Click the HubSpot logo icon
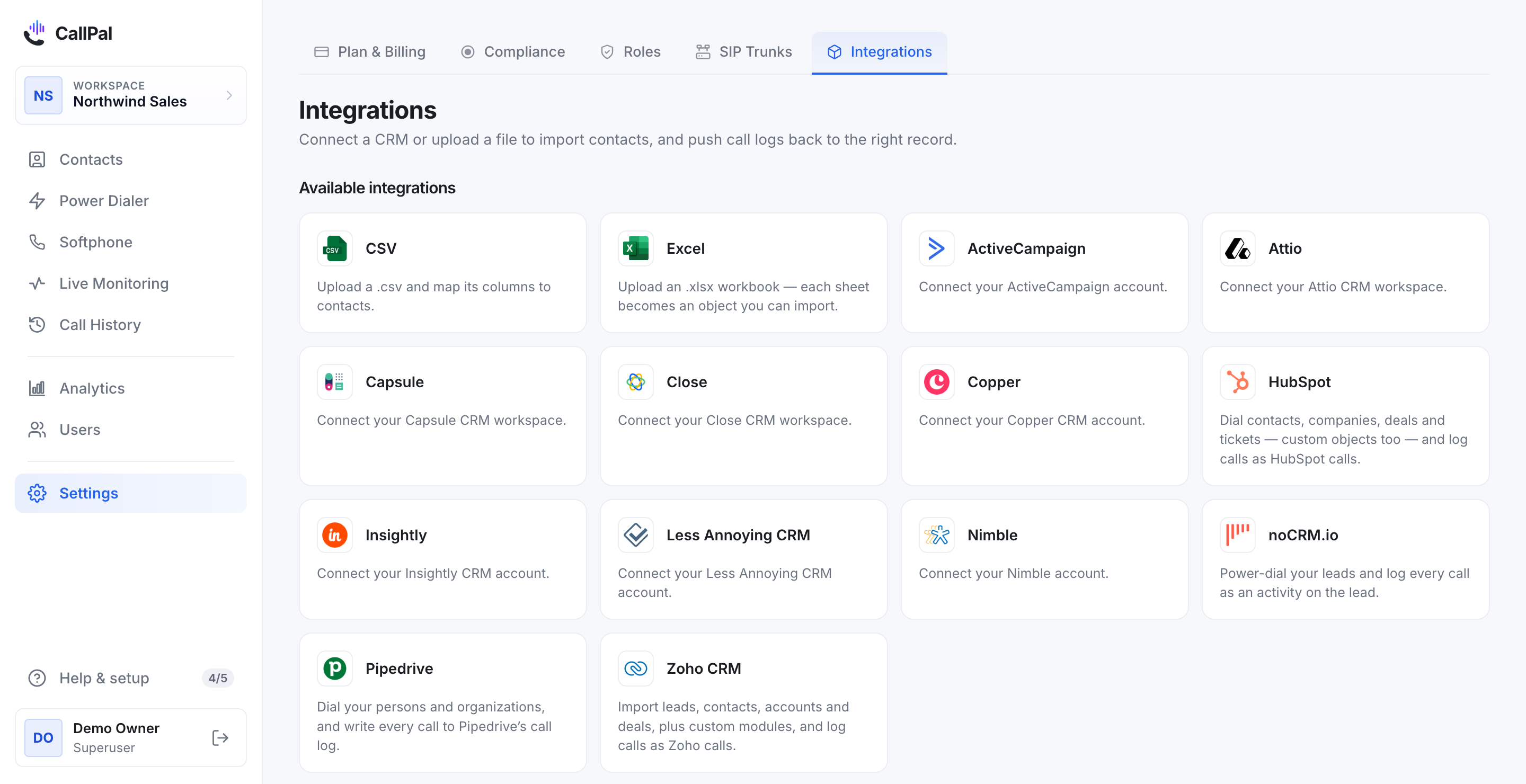This screenshot has width=1526, height=784. [x=1238, y=382]
